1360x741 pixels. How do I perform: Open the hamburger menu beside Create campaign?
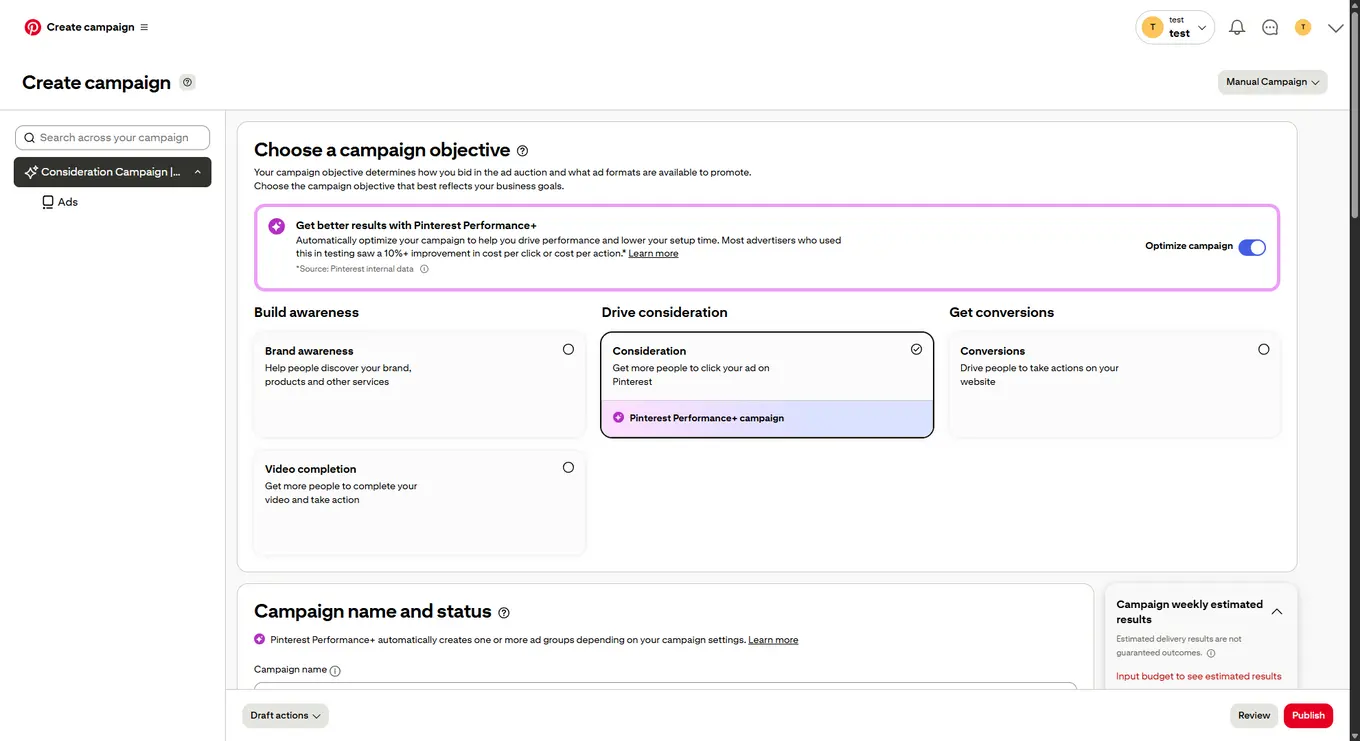(x=145, y=27)
